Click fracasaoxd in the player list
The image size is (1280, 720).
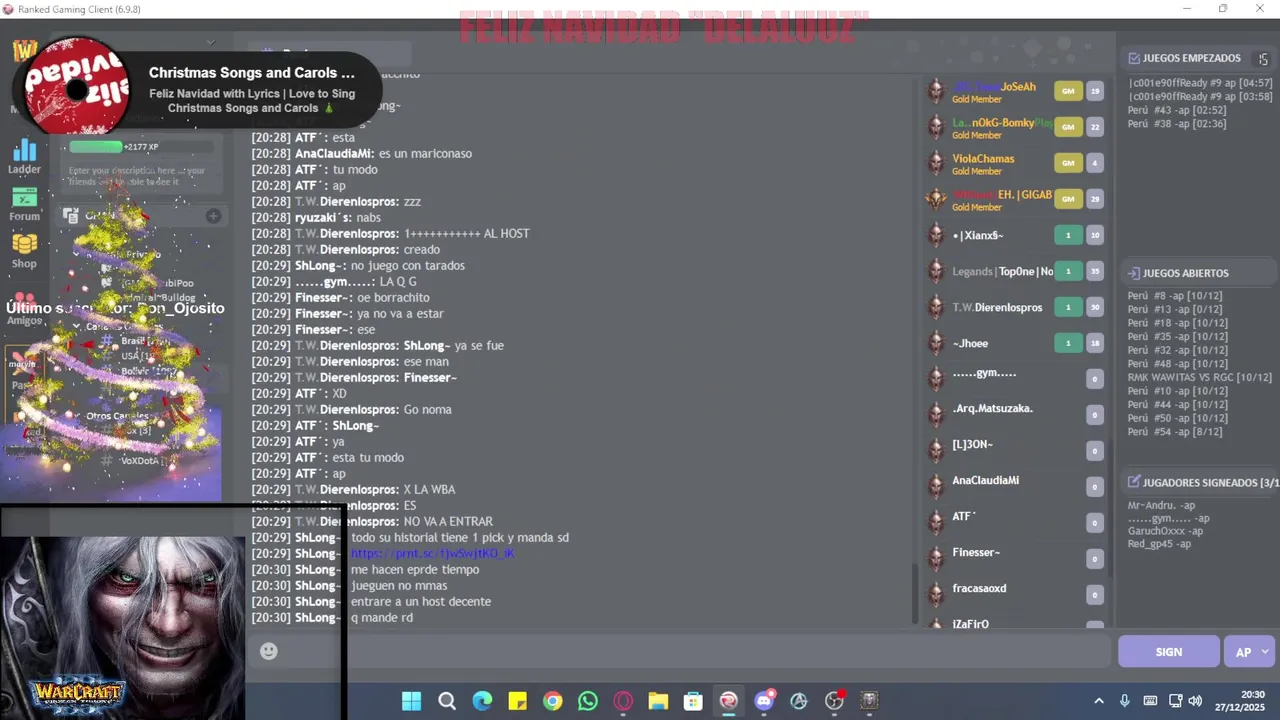point(979,589)
